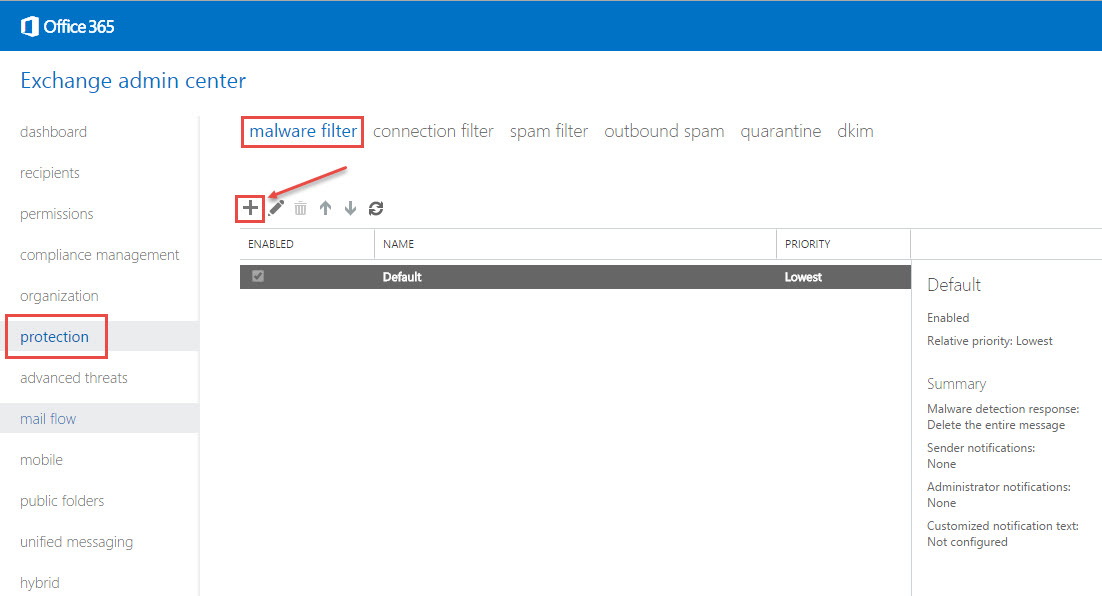Screen dimensions: 1102x596
Task: Open the dkim tab
Action: tap(855, 130)
